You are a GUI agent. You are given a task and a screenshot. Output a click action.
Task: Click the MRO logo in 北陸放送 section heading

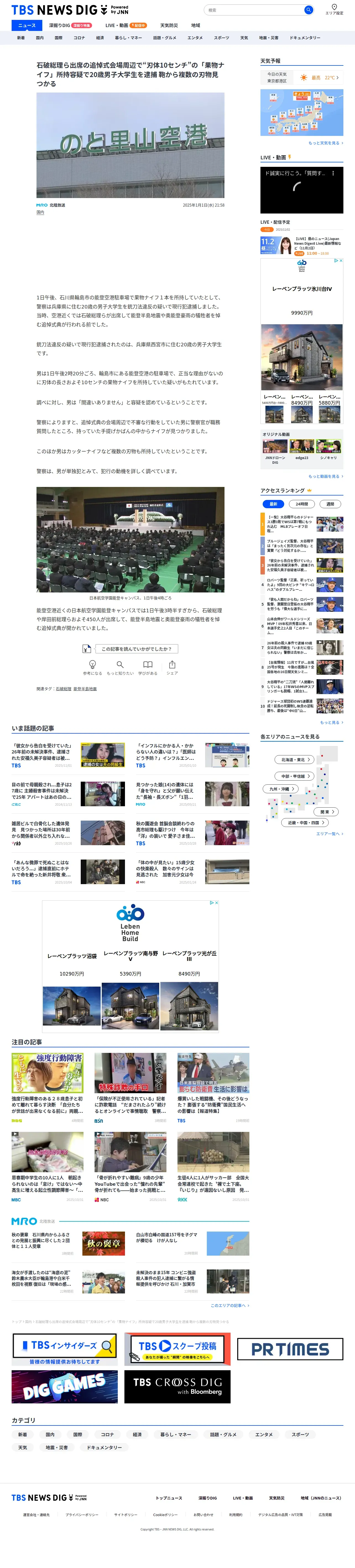coord(24,1221)
